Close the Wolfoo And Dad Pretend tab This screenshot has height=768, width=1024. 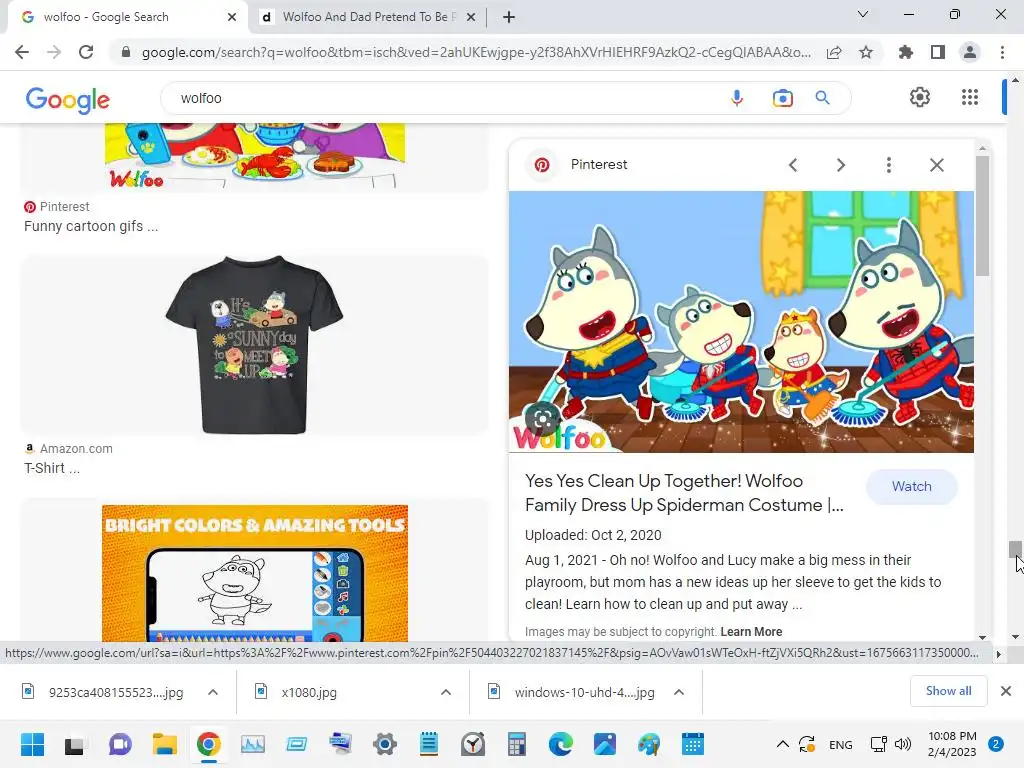point(470,17)
